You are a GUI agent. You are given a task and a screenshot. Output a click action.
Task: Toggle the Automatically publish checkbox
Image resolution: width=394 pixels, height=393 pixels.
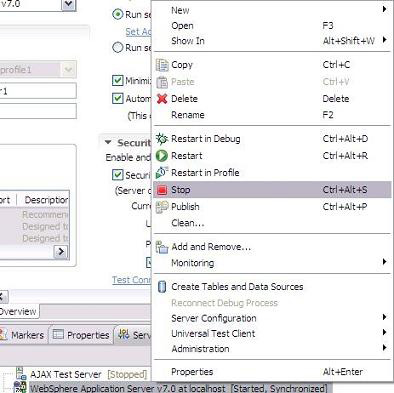coord(118,99)
